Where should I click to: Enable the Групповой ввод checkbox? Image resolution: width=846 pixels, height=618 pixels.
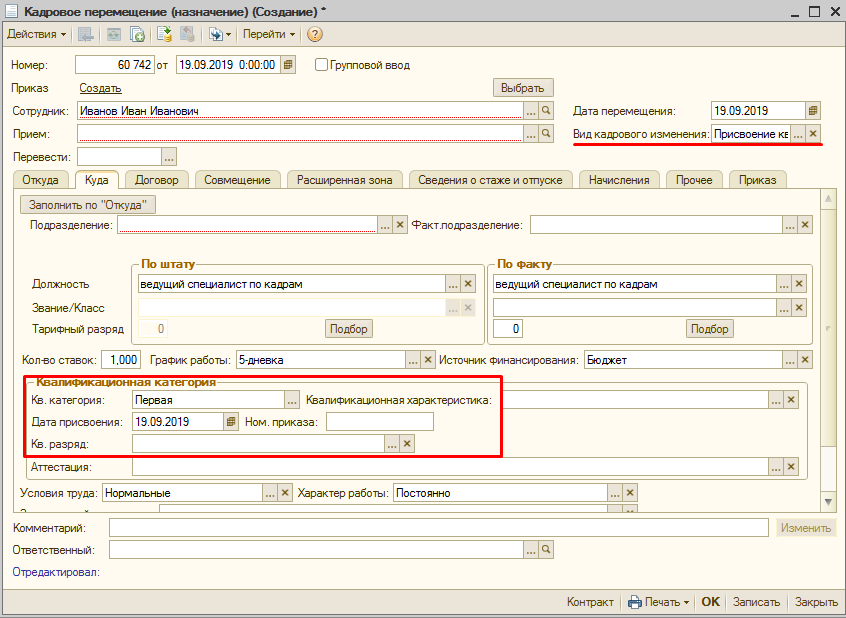click(321, 65)
